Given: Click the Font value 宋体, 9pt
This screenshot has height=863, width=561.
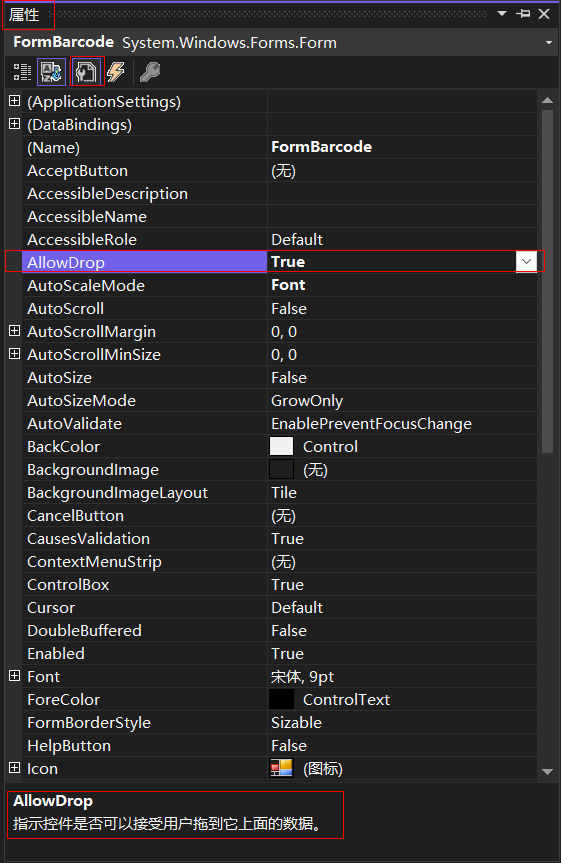Looking at the screenshot, I should coord(302,677).
